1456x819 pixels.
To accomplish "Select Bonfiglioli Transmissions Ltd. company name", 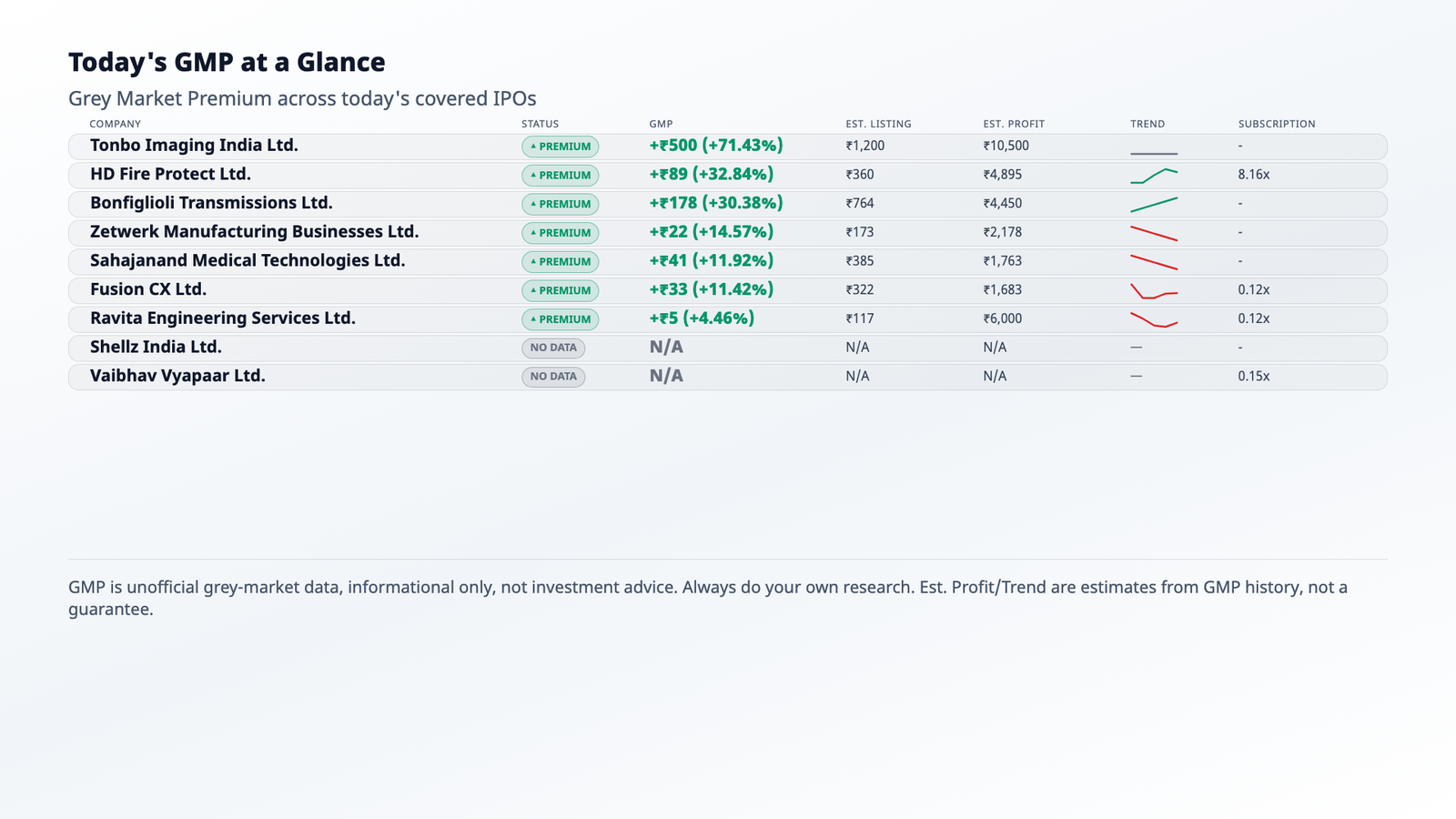I will (211, 203).
